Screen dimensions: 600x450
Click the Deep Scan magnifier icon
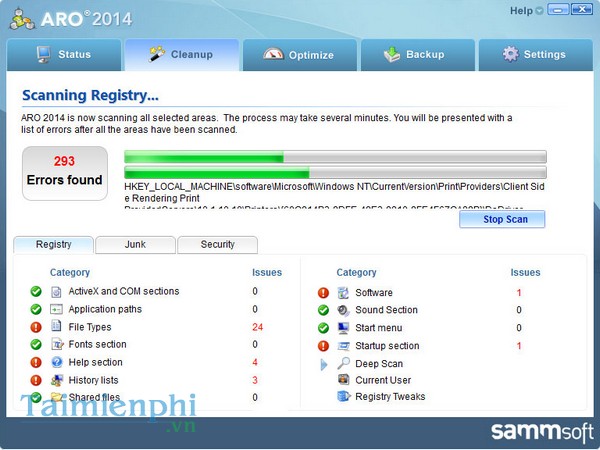(x=343, y=364)
